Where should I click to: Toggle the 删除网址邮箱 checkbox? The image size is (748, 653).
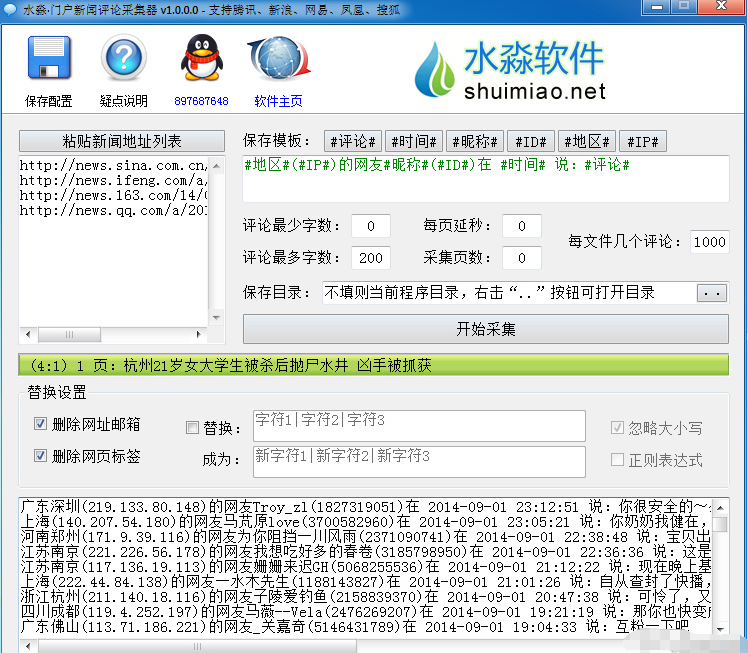[x=41, y=425]
